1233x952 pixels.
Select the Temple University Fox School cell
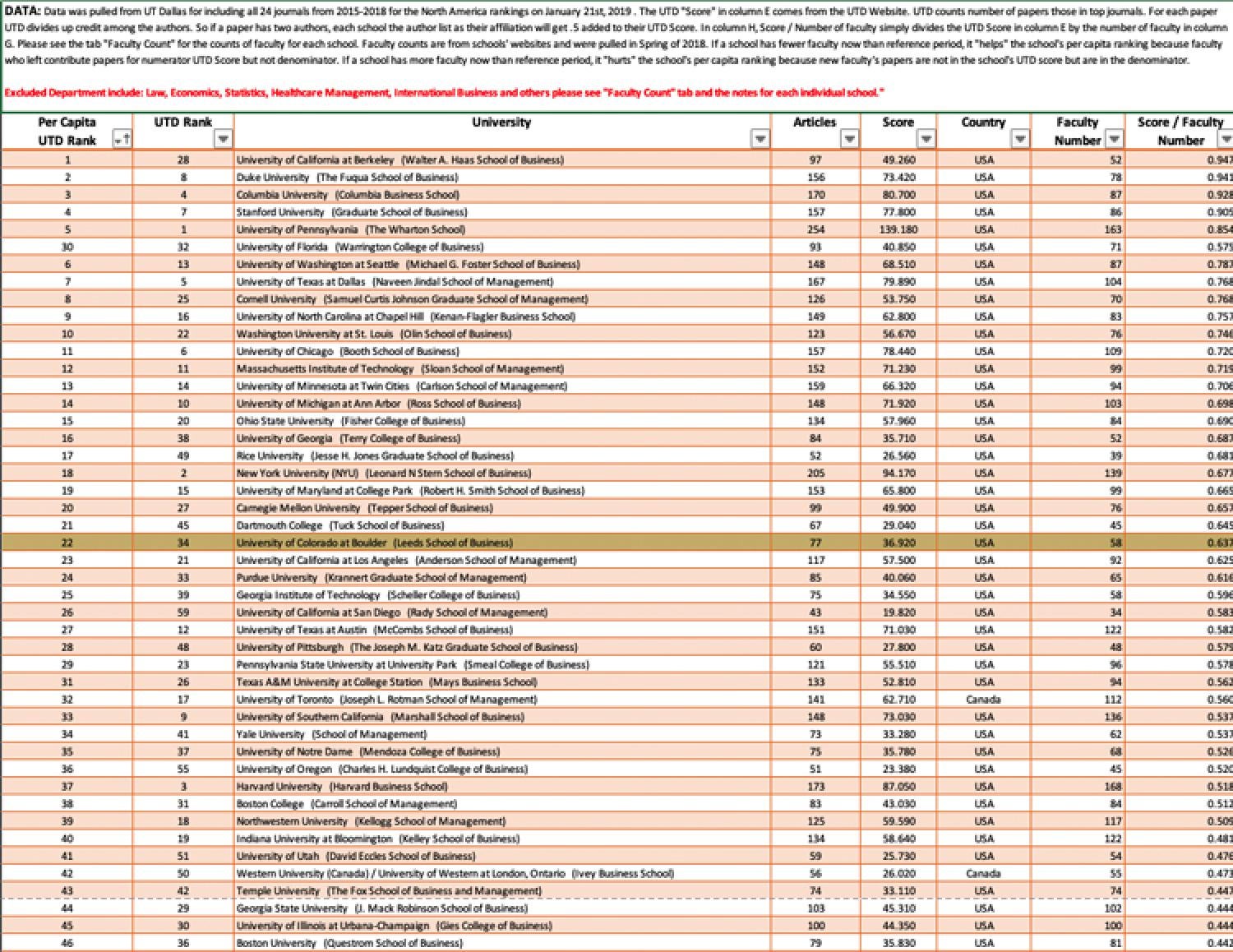[x=502, y=890]
